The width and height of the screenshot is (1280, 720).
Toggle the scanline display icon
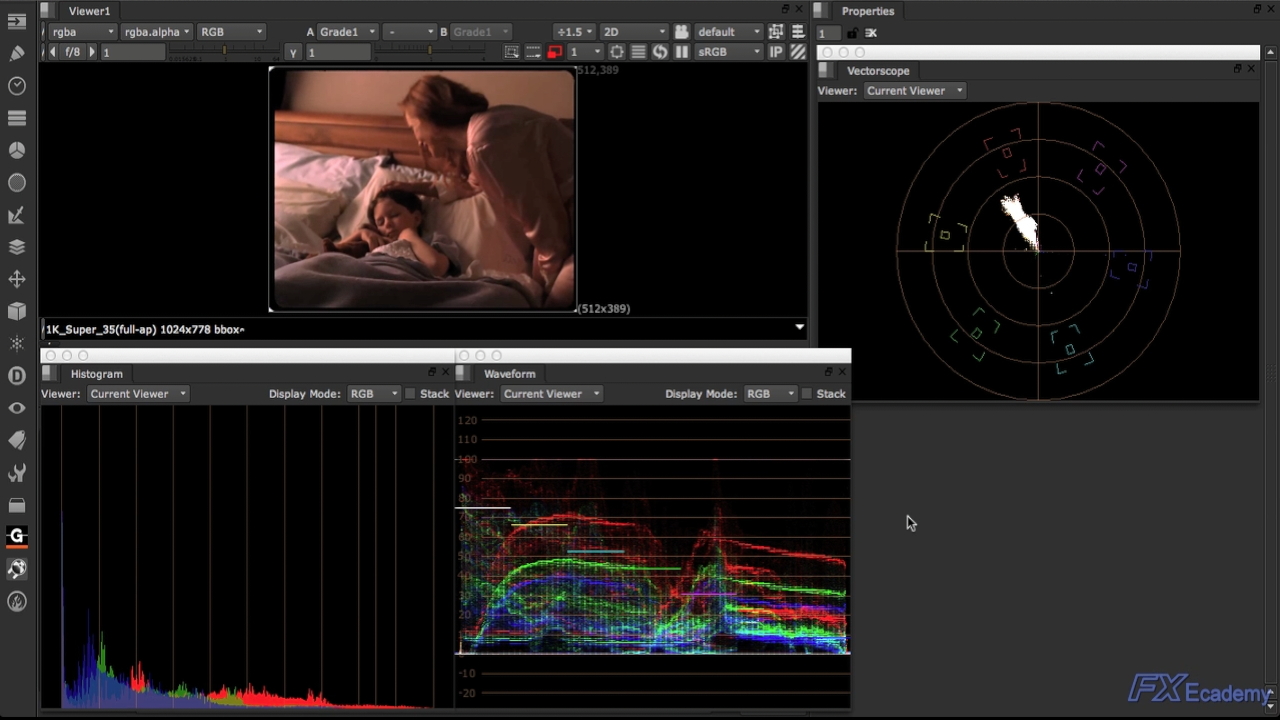coord(638,52)
